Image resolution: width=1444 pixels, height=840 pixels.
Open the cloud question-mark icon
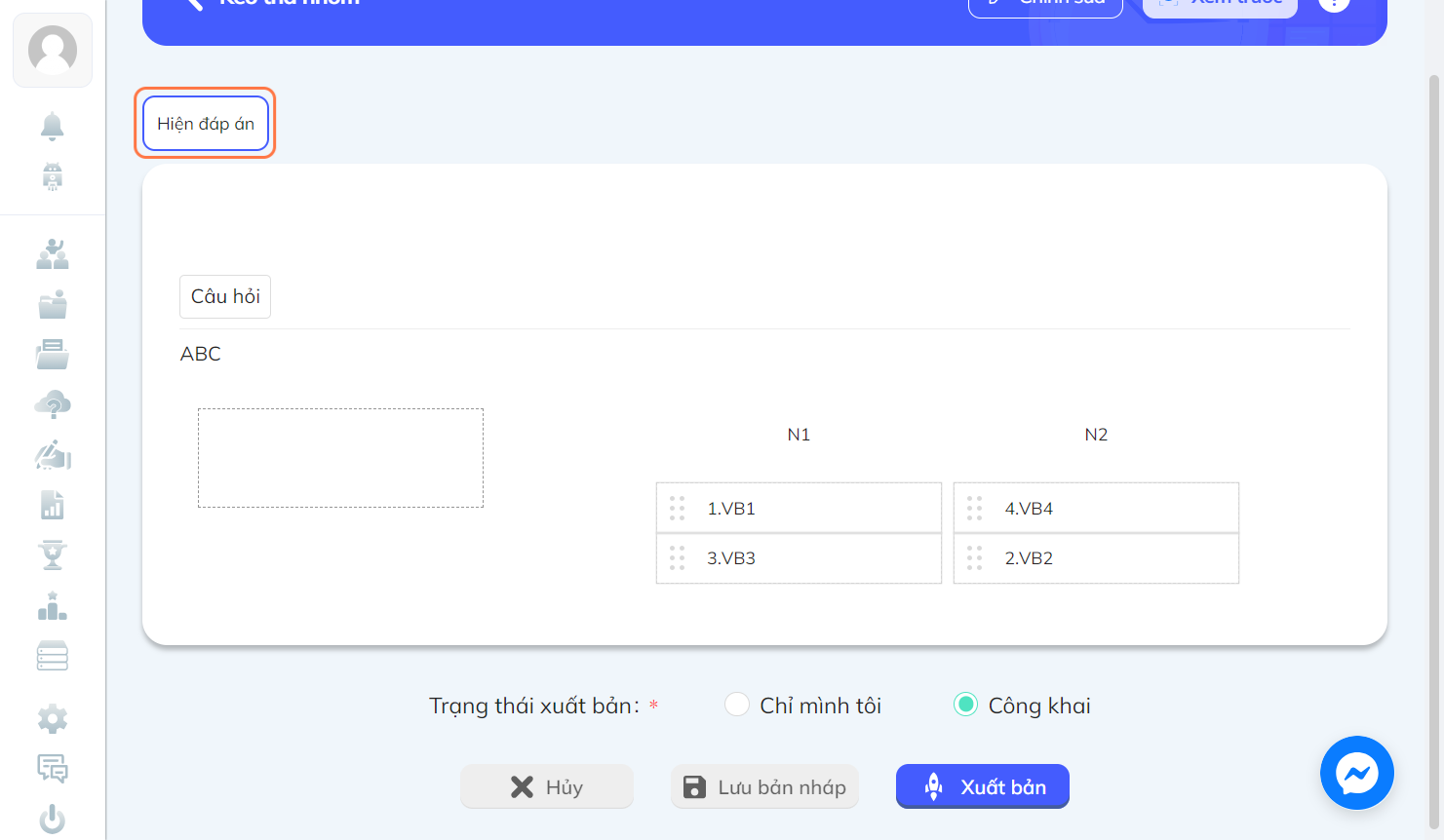click(53, 404)
